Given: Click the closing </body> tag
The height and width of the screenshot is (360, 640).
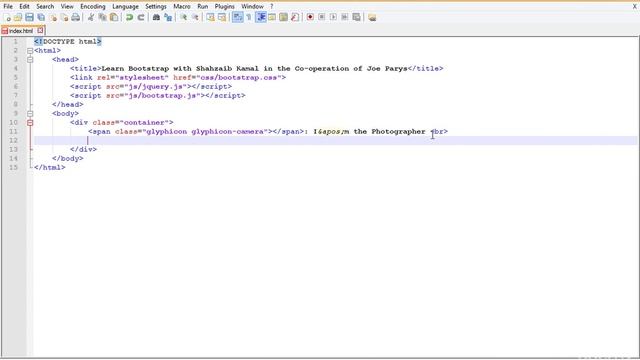Looking at the screenshot, I should coord(68,158).
